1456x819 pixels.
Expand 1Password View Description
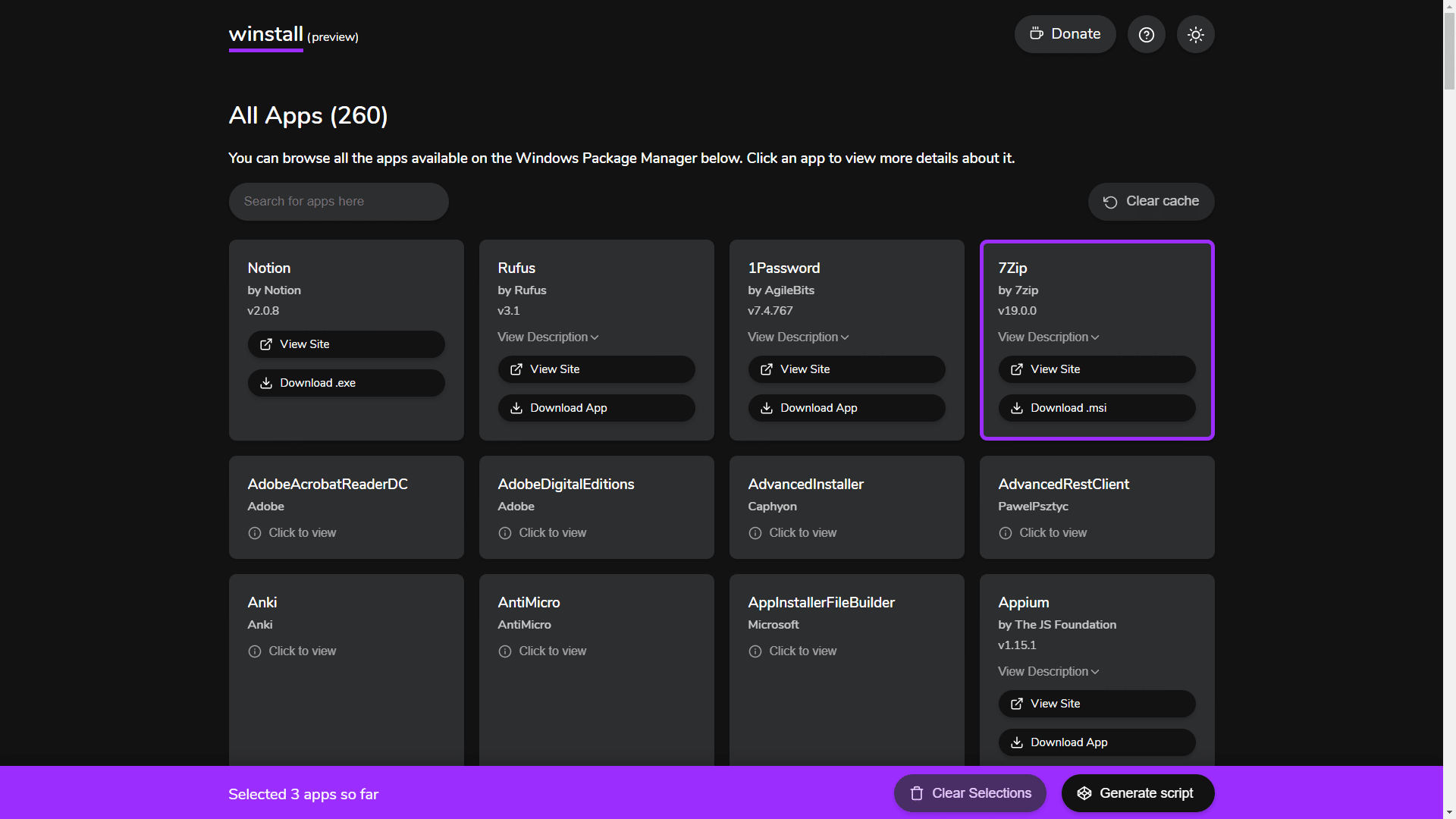[x=799, y=337]
